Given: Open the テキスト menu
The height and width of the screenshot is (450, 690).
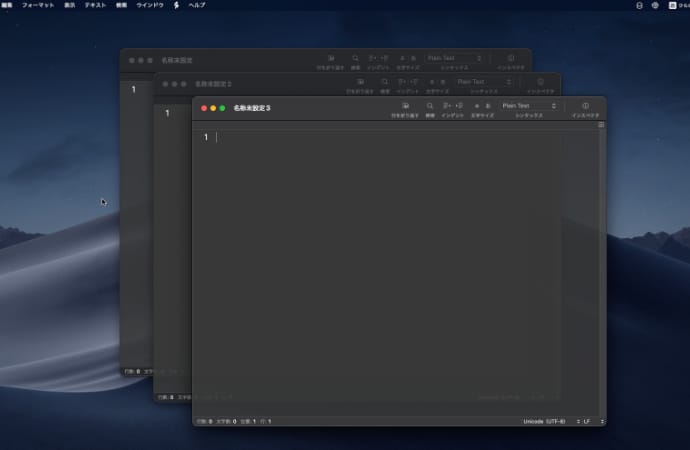Looking at the screenshot, I should (x=95, y=5).
